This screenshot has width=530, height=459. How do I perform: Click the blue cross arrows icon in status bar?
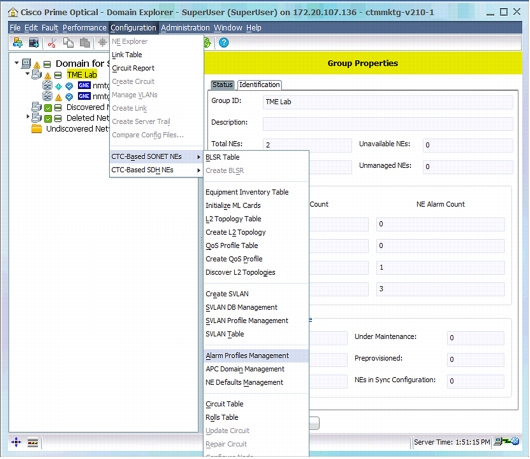(16, 442)
